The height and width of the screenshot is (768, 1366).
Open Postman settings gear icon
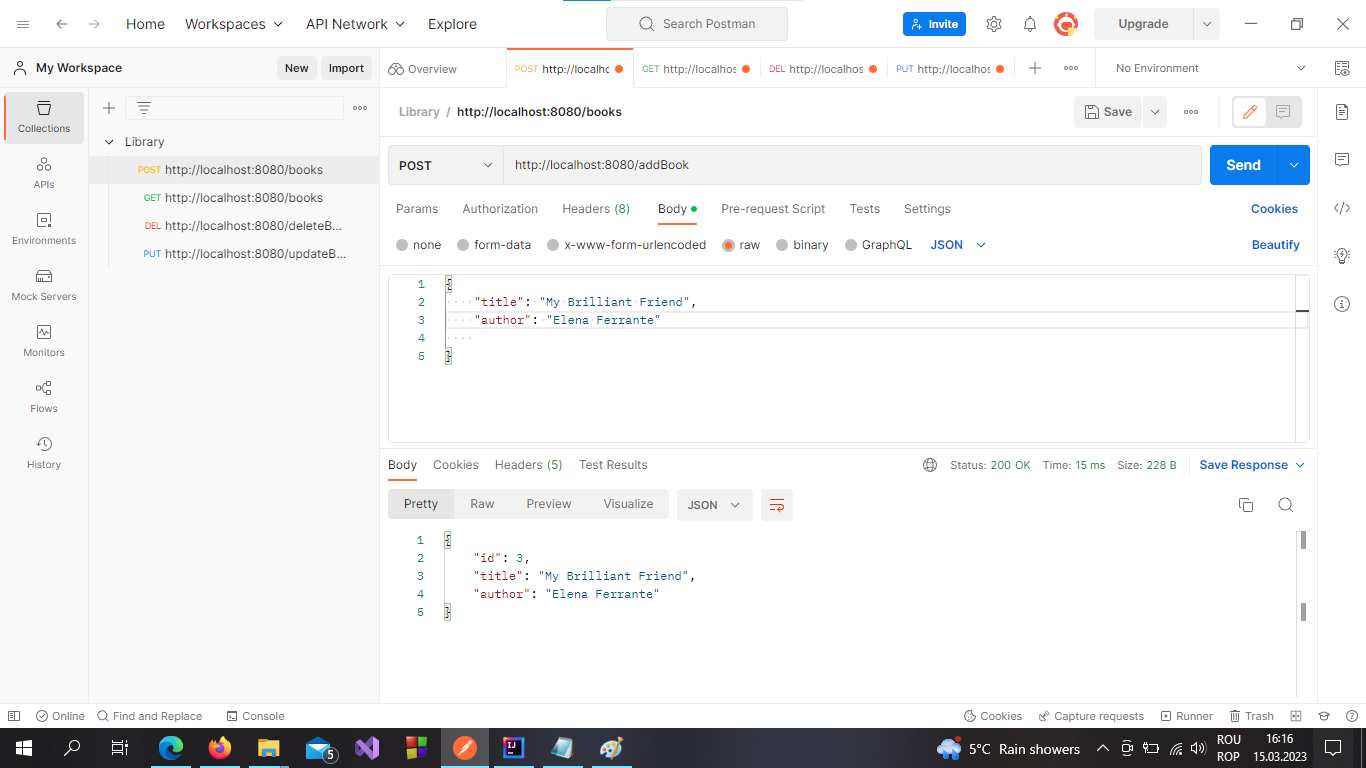click(993, 24)
